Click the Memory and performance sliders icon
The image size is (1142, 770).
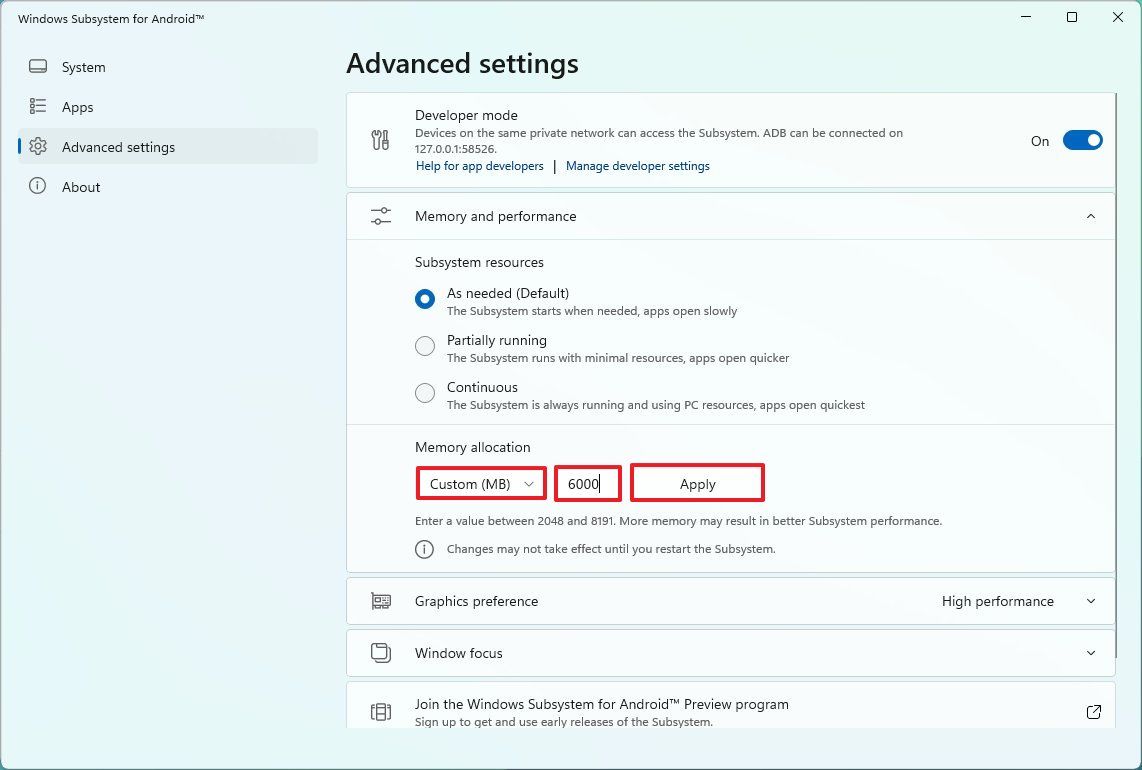click(x=380, y=215)
